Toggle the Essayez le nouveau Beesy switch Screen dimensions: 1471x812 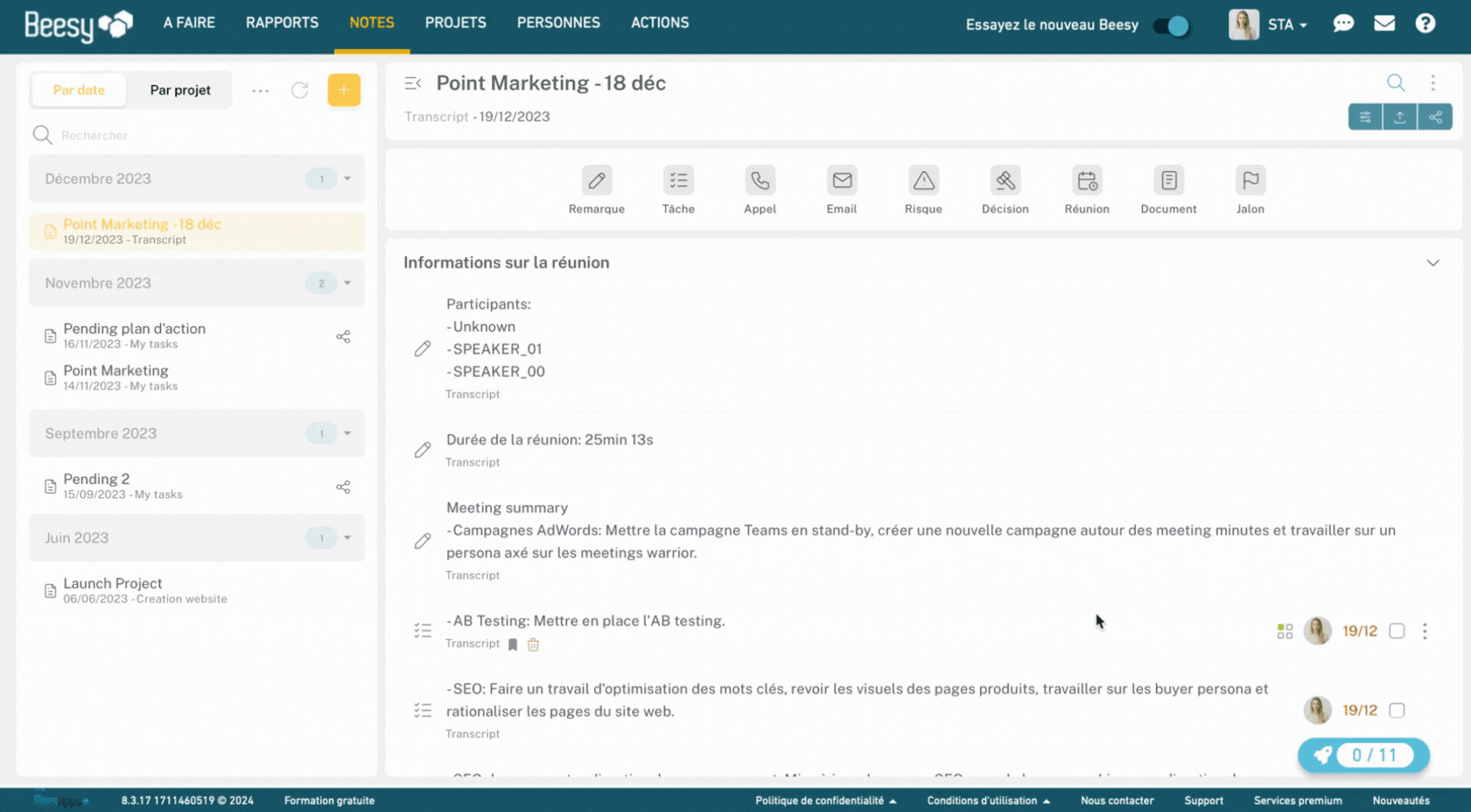tap(1171, 26)
